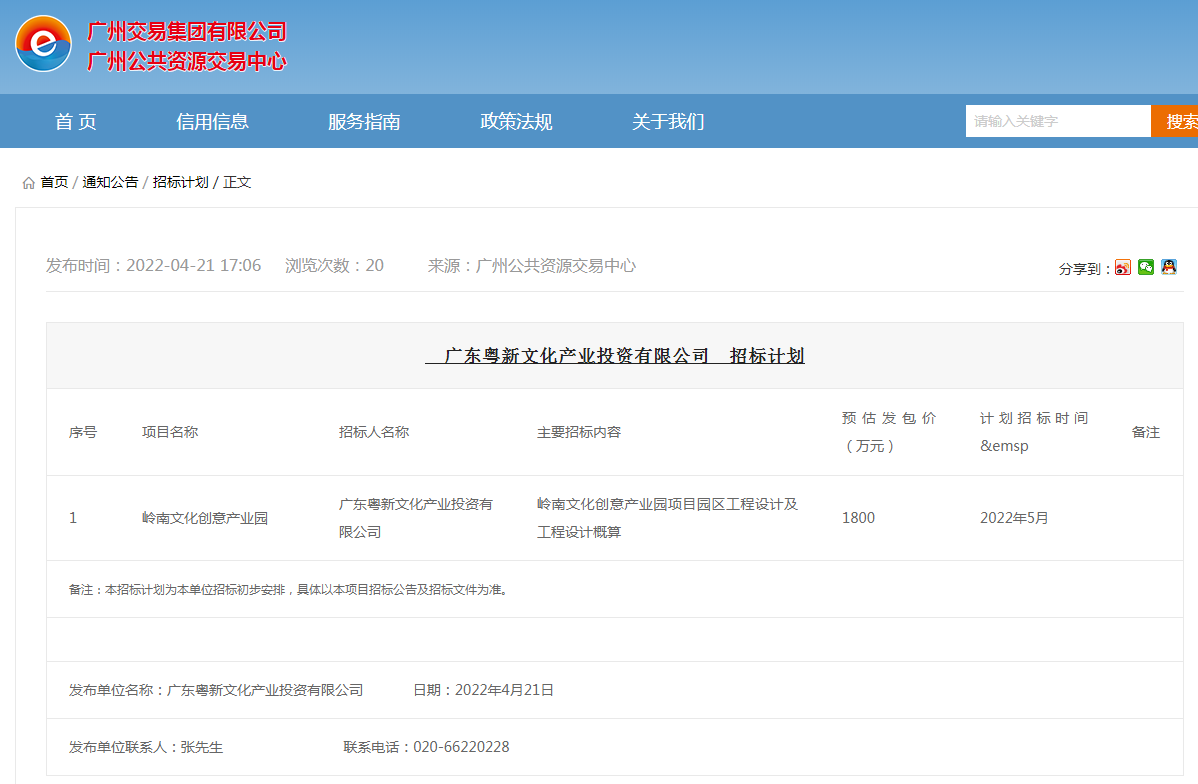Go to 招标计划 breadcrumb link
This screenshot has height=784, width=1198.
coord(180,182)
